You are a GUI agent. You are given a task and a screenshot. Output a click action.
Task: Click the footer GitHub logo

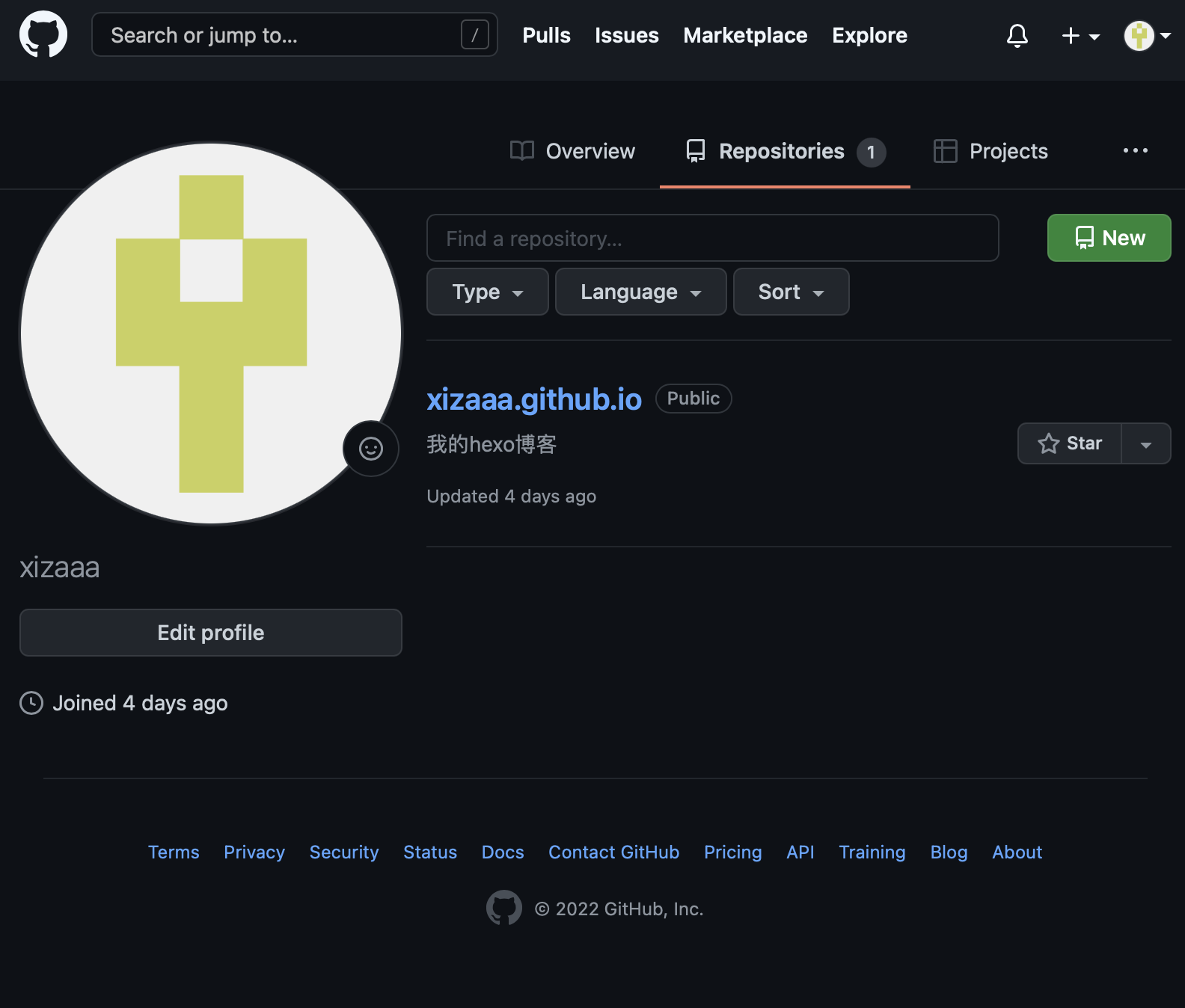(504, 908)
